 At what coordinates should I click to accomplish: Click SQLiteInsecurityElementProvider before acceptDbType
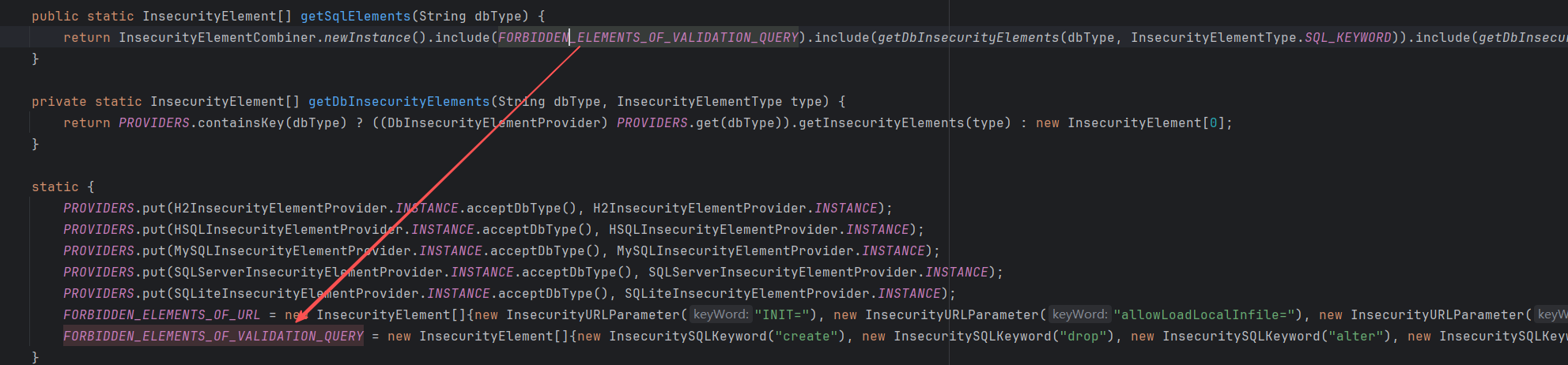[297, 293]
